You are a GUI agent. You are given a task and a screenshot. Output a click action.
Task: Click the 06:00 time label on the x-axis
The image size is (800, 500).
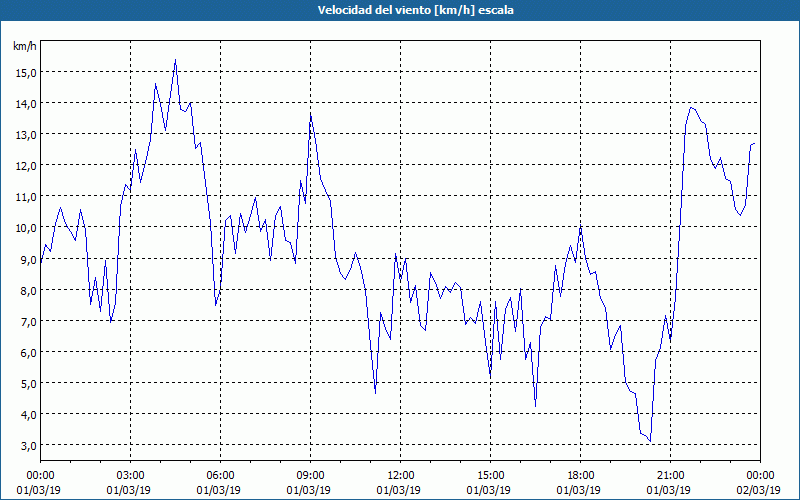[220, 476]
